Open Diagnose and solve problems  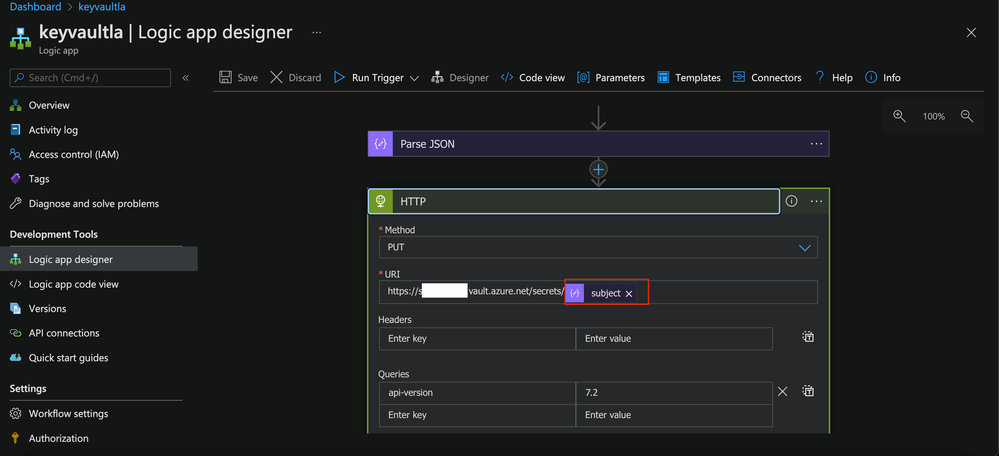click(x=94, y=204)
